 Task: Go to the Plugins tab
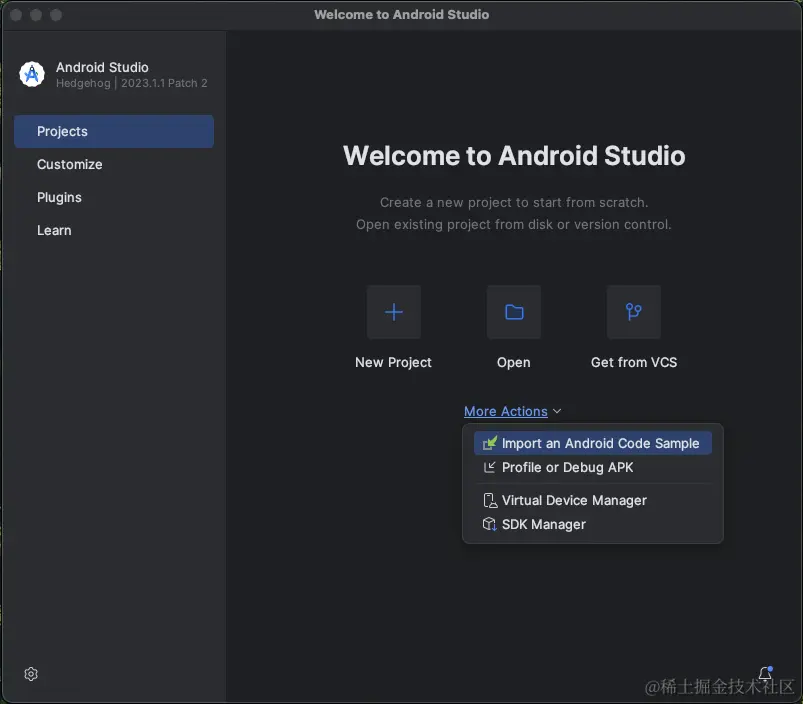[60, 197]
